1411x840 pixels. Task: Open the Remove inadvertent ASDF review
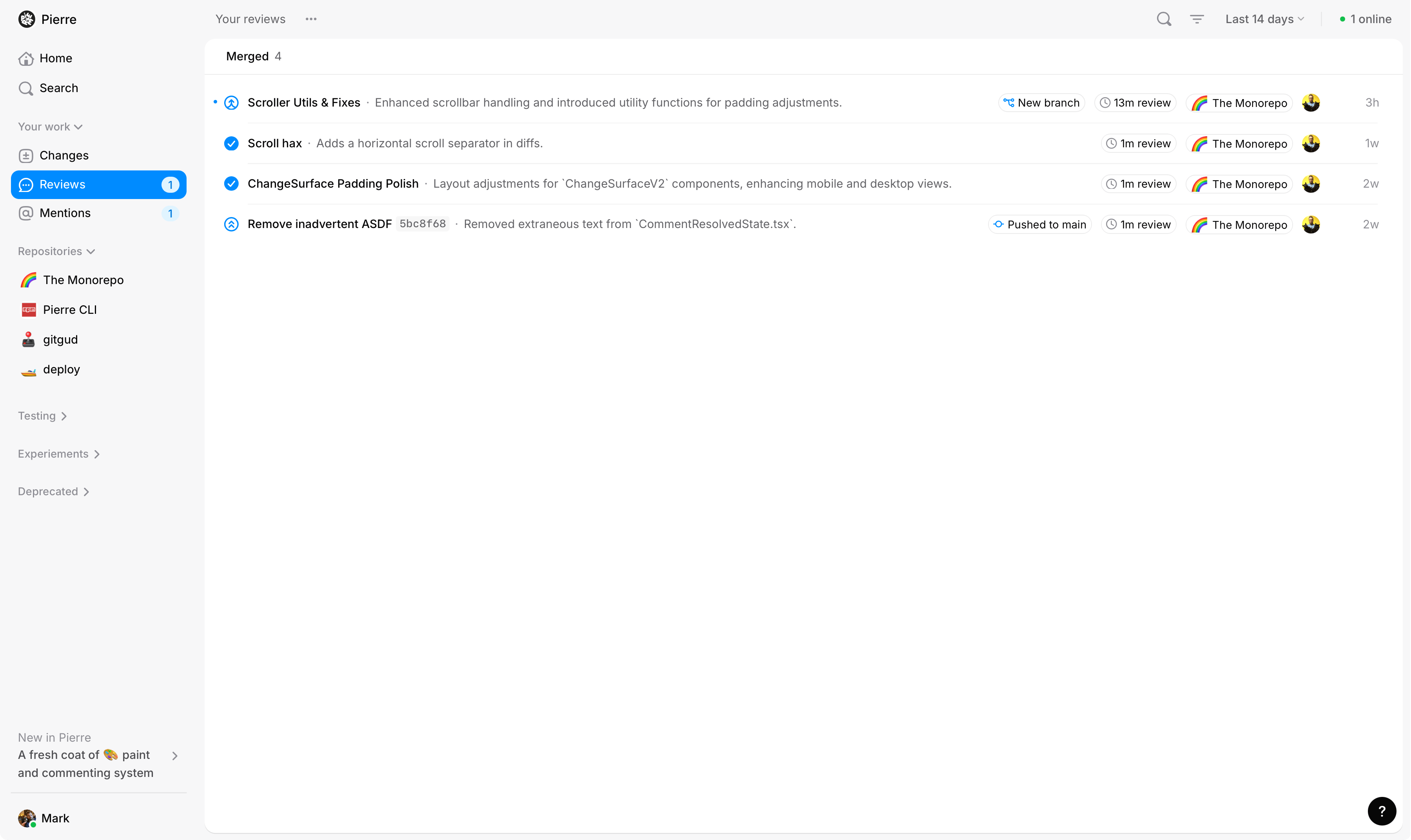[x=319, y=224]
